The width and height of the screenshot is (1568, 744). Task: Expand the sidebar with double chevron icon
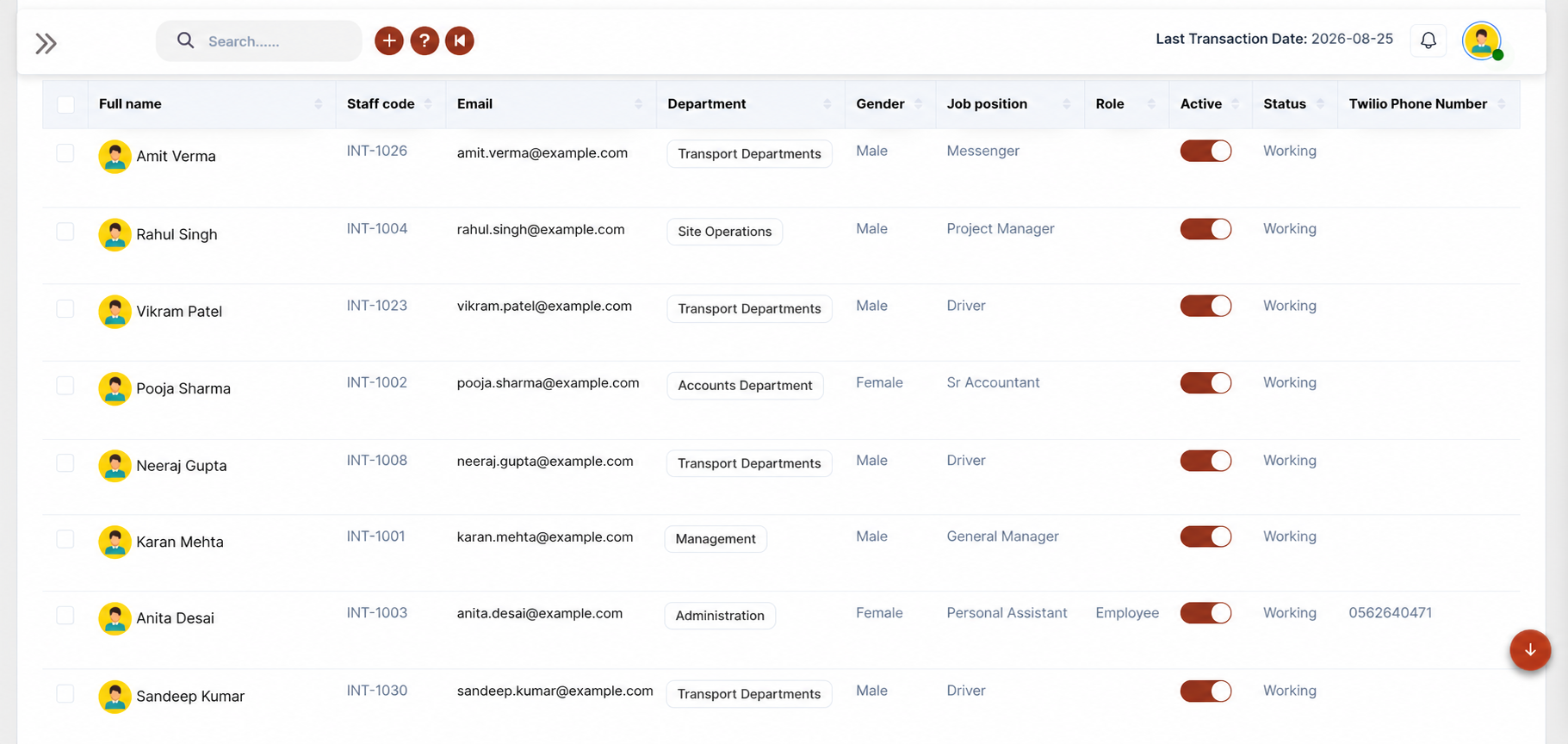46,43
